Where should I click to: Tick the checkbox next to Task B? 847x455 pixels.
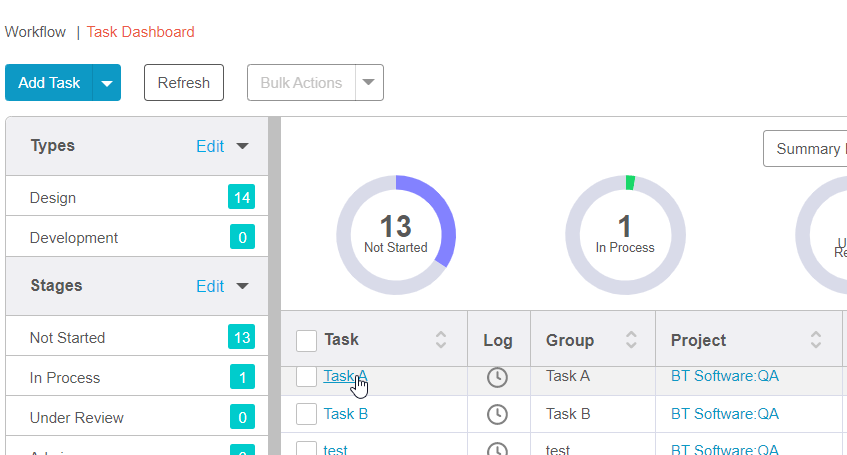(x=307, y=414)
